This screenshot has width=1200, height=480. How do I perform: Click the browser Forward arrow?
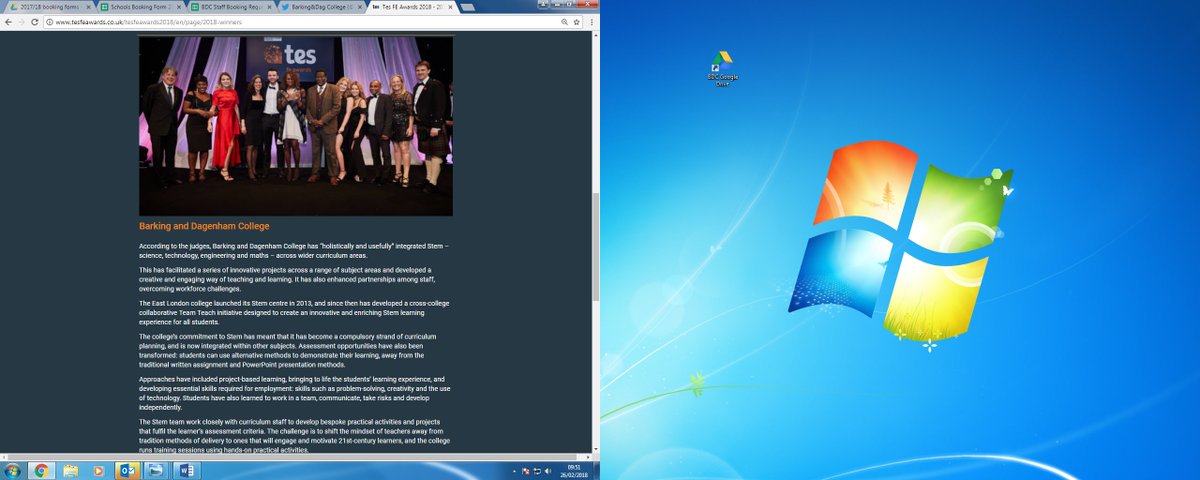tap(21, 21)
